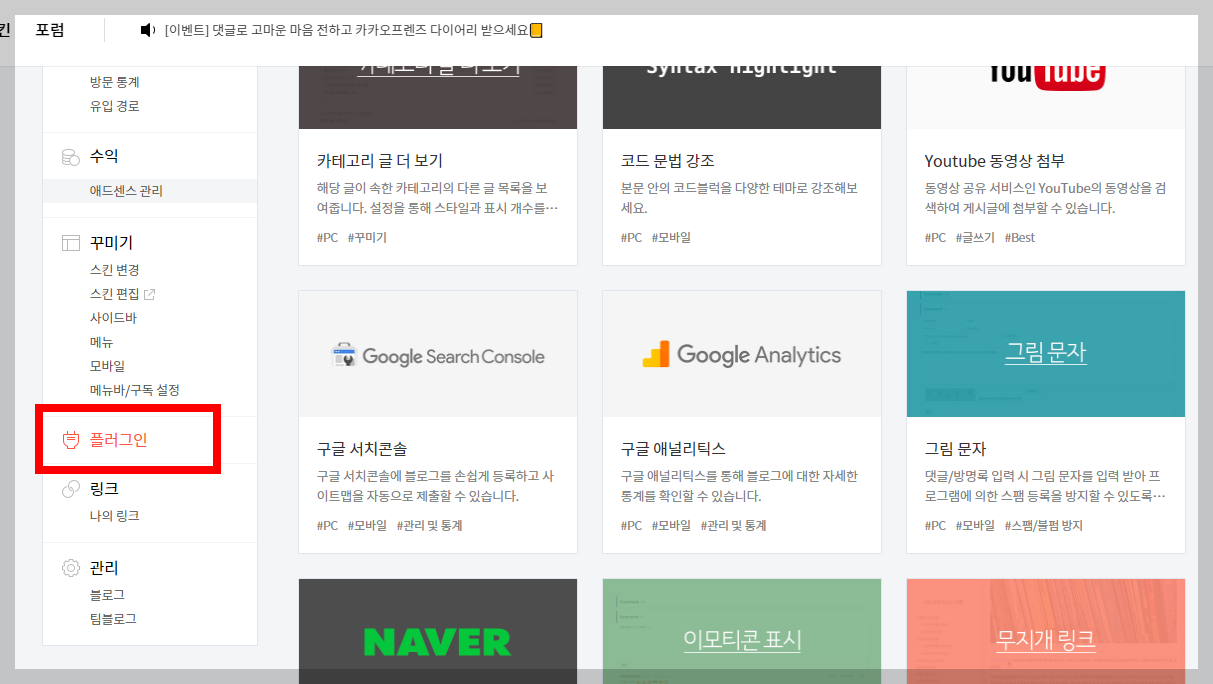This screenshot has width=1213, height=684.
Task: Click the plug icon beside 플러그인
Action: pyautogui.click(x=71, y=439)
